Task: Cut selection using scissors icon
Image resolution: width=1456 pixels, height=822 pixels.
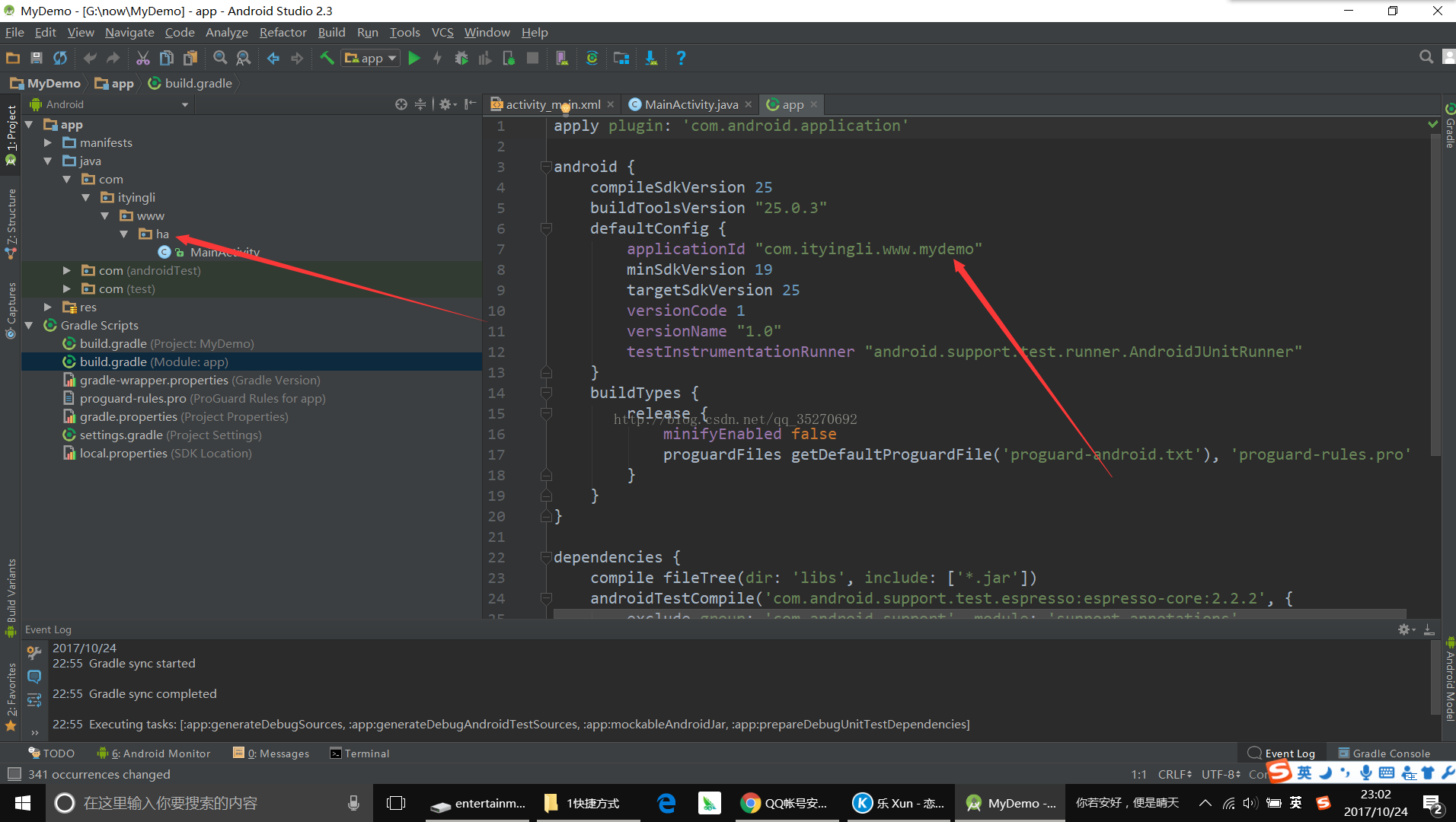Action: tap(142, 58)
